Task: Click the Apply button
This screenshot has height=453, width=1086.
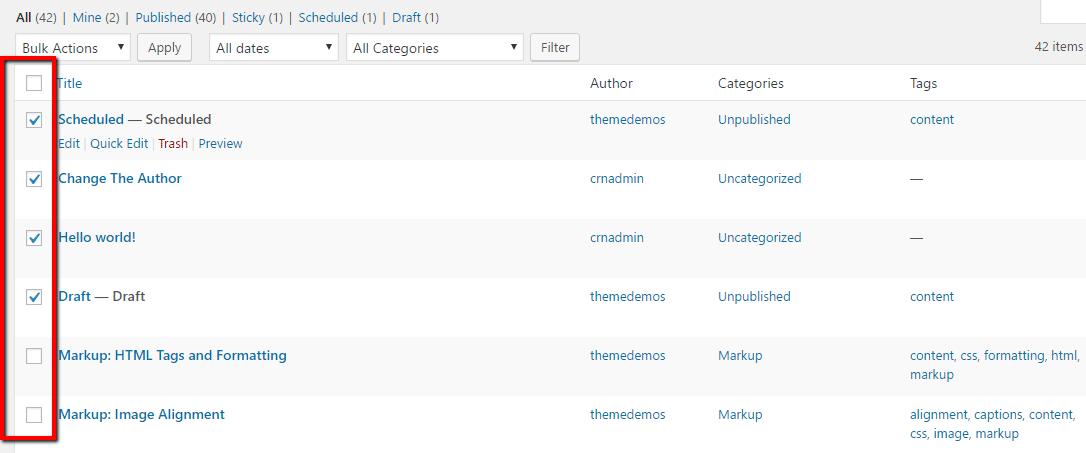Action: tap(165, 47)
